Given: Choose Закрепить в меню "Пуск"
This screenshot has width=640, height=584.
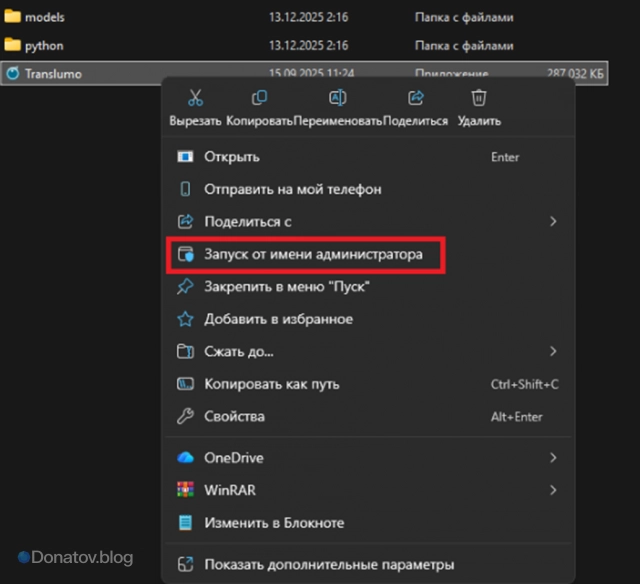Looking at the screenshot, I should click(368, 286).
